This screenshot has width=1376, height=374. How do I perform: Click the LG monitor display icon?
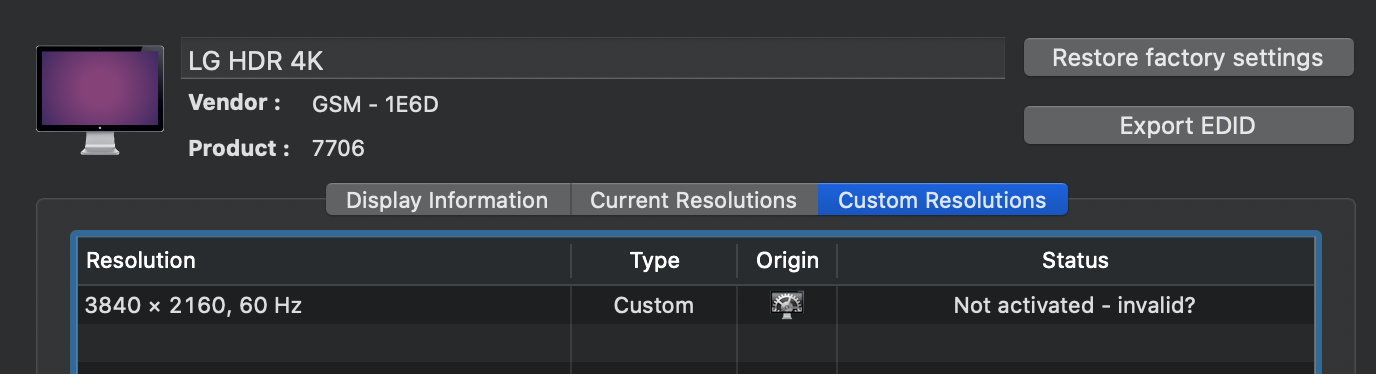99,100
